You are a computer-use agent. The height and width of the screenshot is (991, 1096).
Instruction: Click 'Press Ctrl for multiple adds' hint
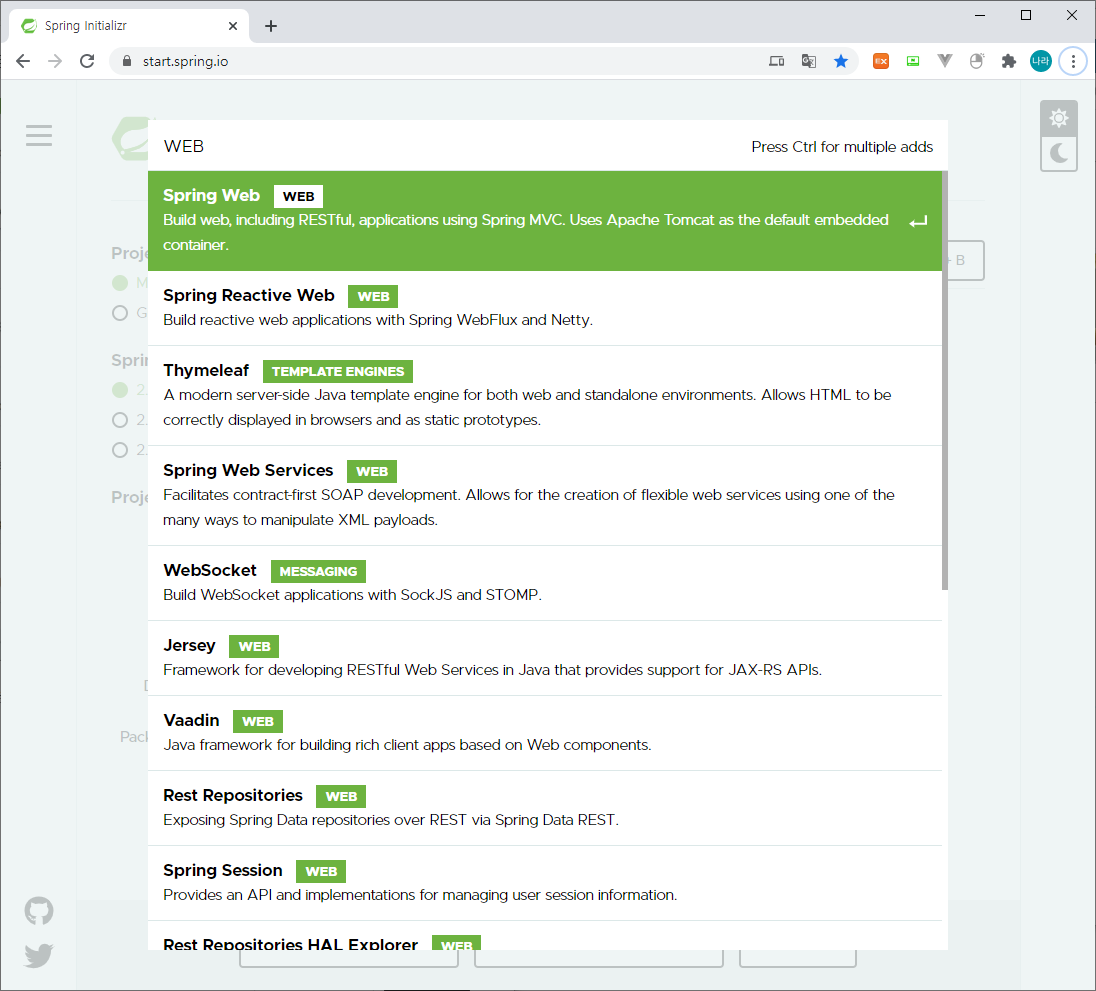click(x=842, y=147)
